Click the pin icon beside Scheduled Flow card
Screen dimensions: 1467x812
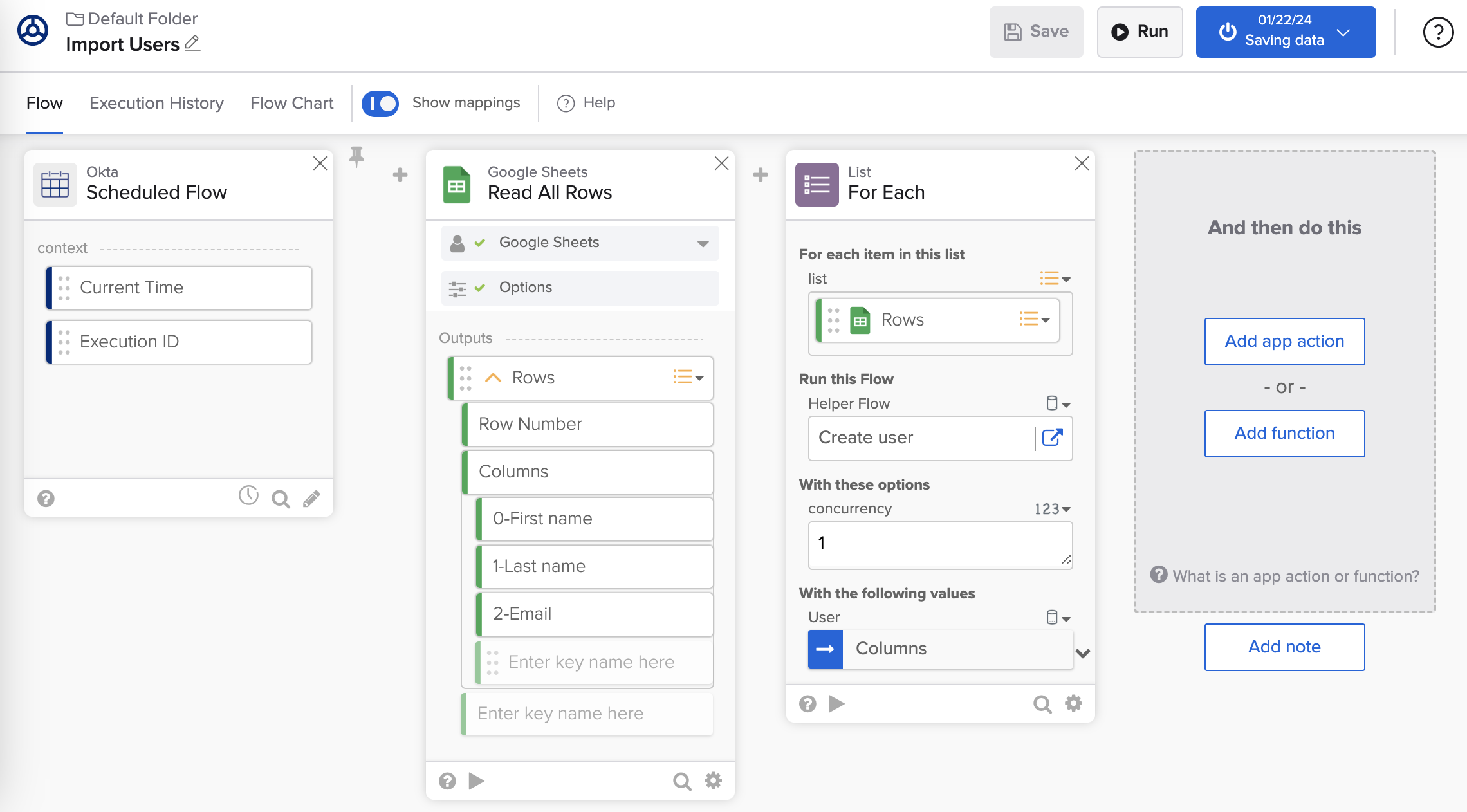pyautogui.click(x=356, y=156)
